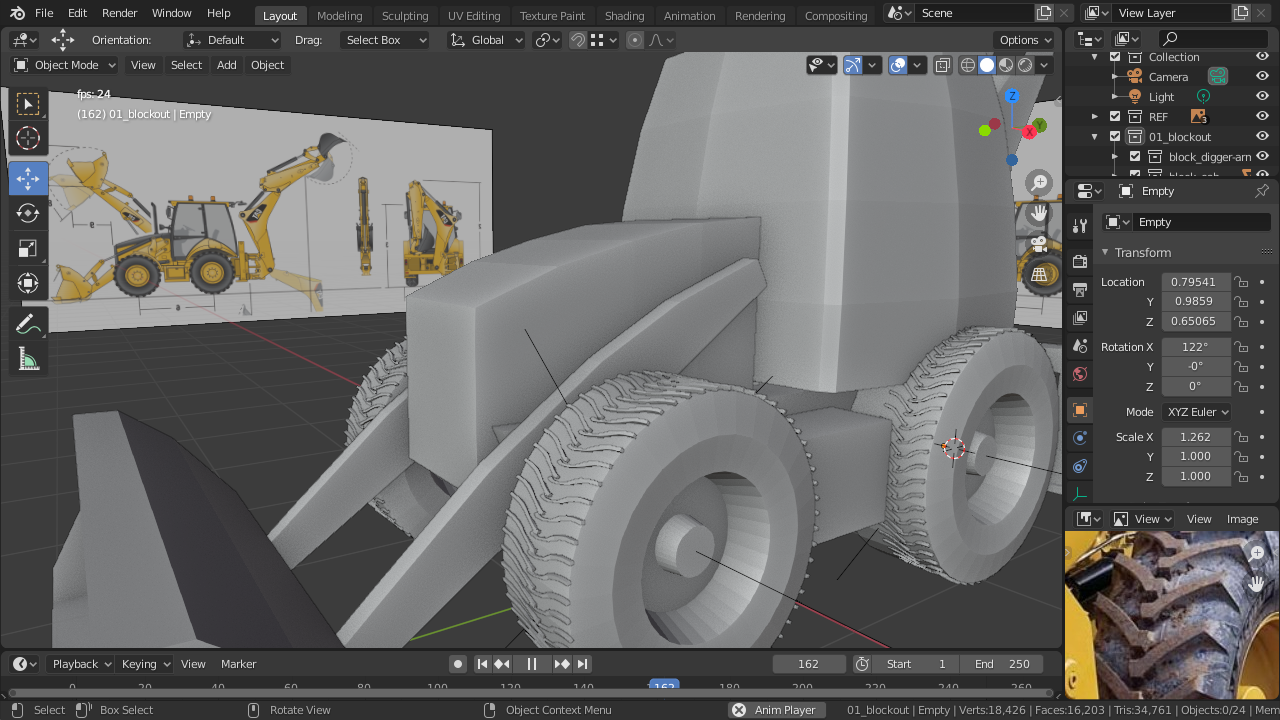Viewport: 1280px width, 720px height.
Task: Activate the Scale tool
Action: coord(28,249)
